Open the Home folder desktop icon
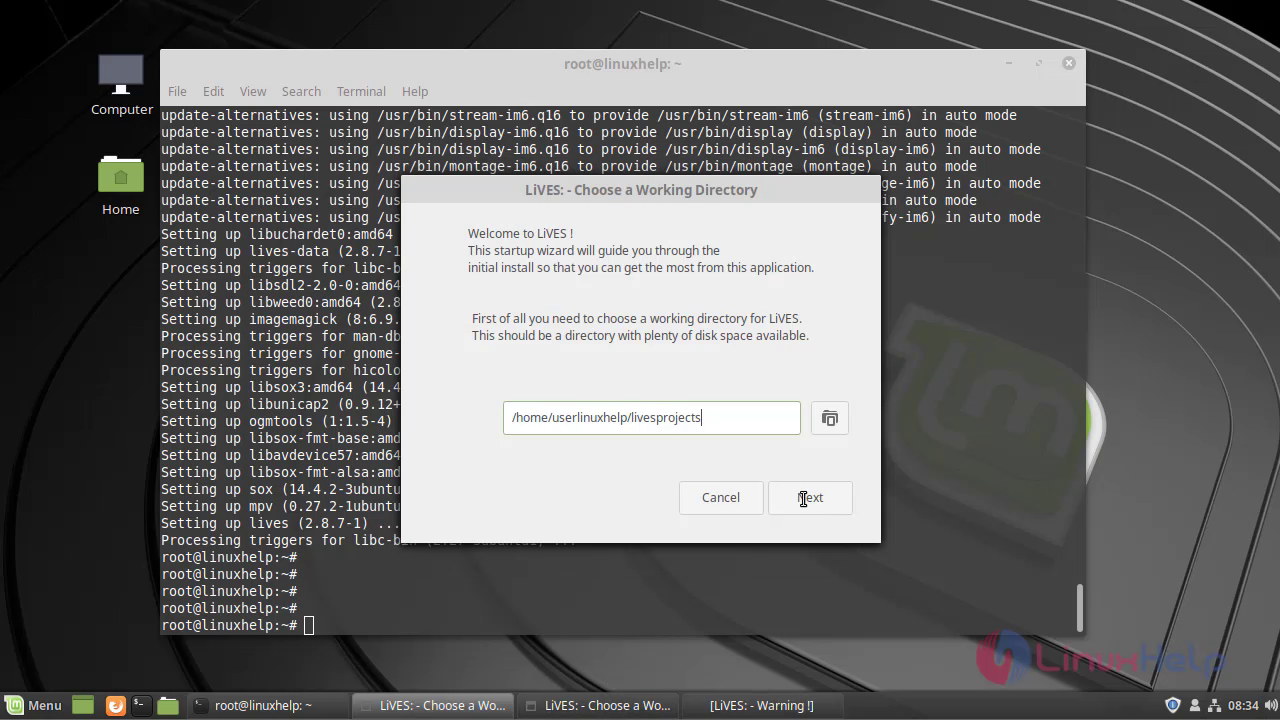 [x=121, y=185]
